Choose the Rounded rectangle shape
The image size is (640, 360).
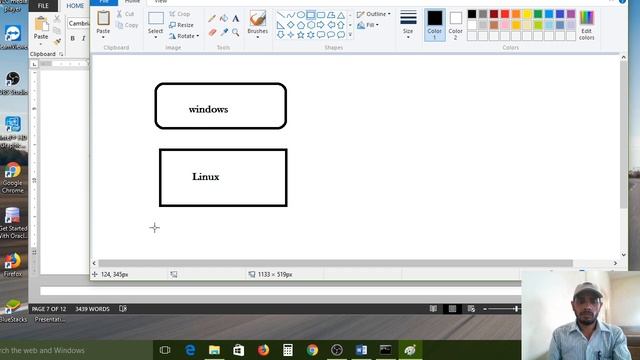tap(321, 15)
